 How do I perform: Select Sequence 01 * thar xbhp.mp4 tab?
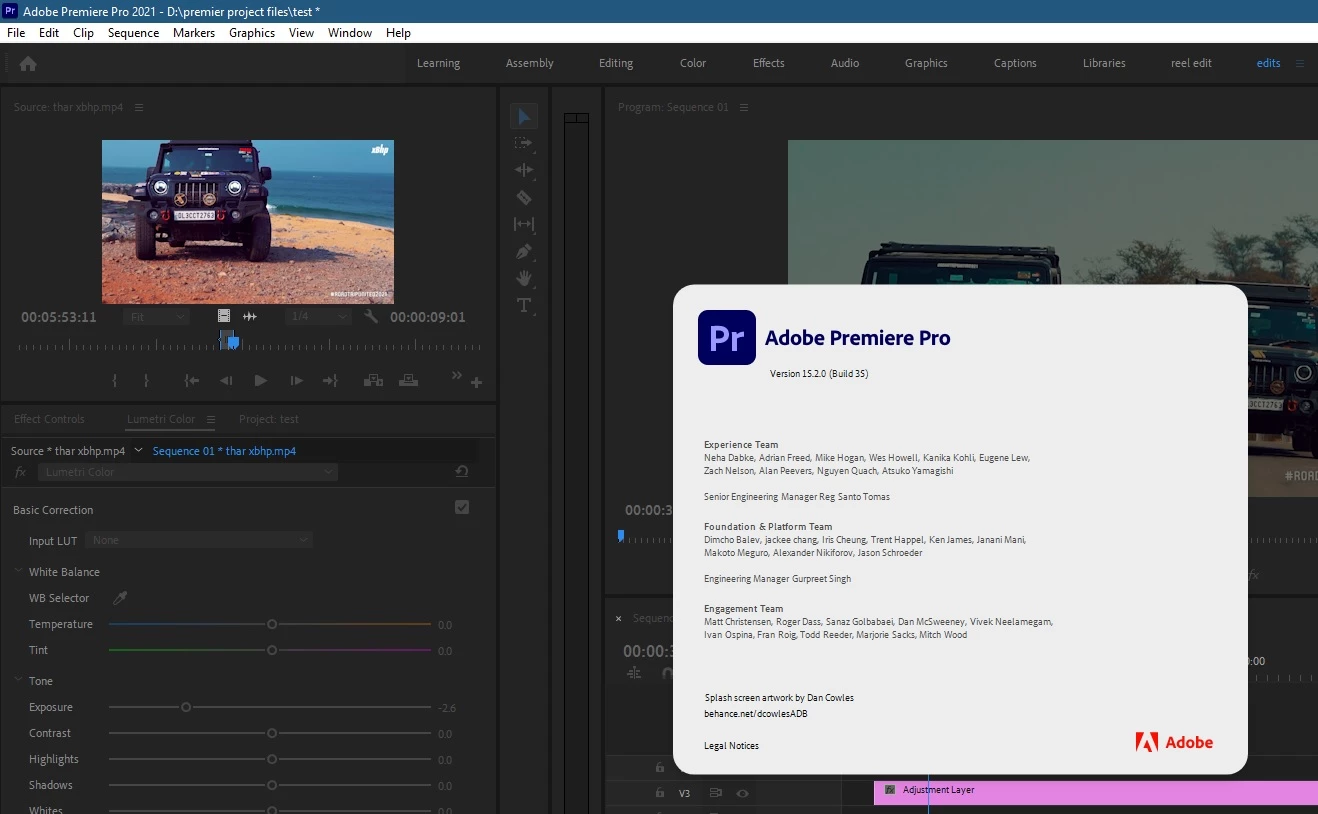tap(224, 451)
